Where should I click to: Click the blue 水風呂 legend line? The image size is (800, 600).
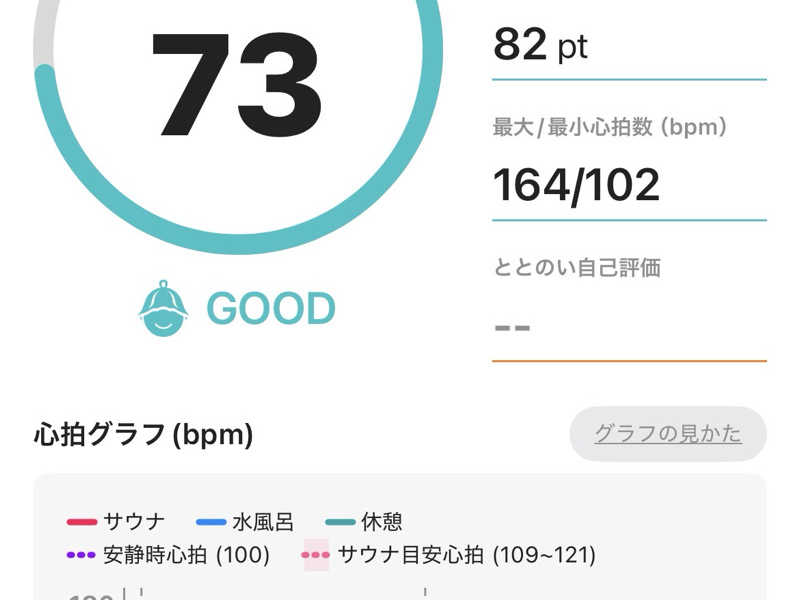tap(211, 522)
